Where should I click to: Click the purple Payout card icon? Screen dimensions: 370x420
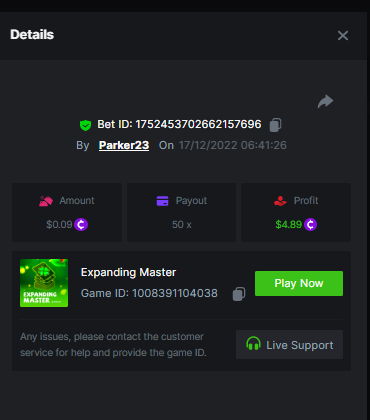pos(162,201)
